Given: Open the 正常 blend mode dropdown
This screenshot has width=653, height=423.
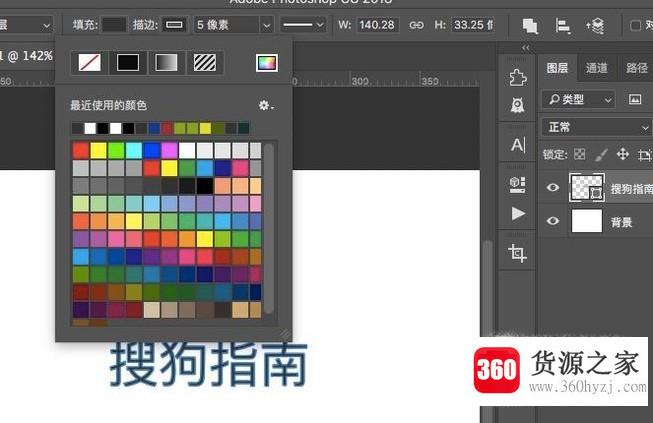Looking at the screenshot, I should tap(597, 127).
